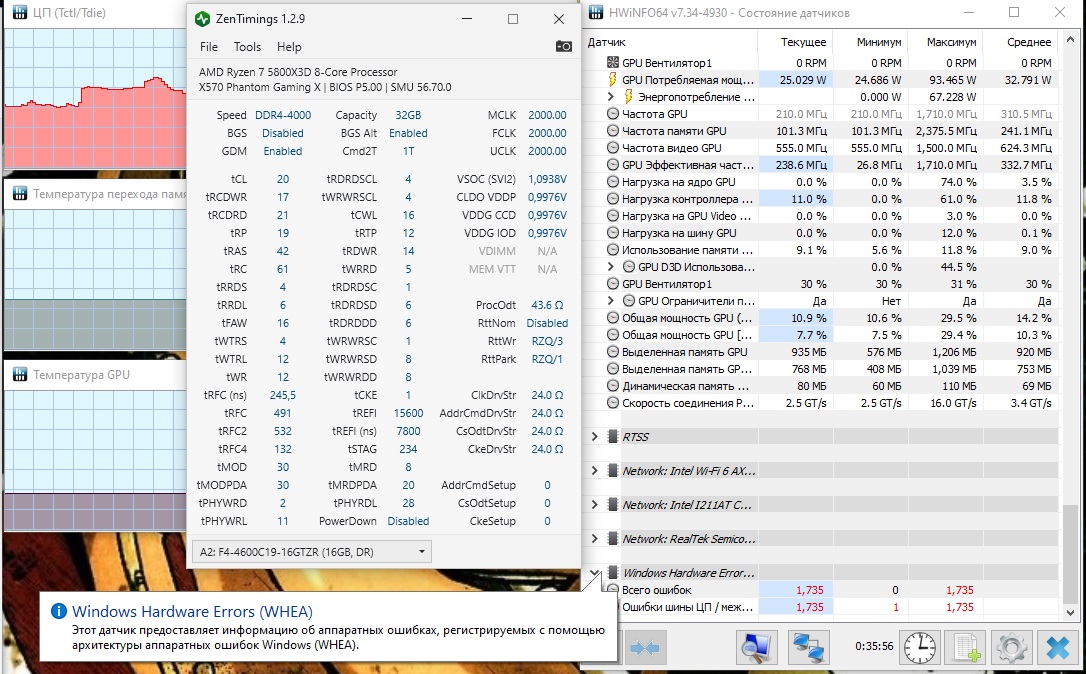The height and width of the screenshot is (674, 1086).
Task: Select the Выделенная память GPU 935 МБ row
Action: tap(822, 352)
